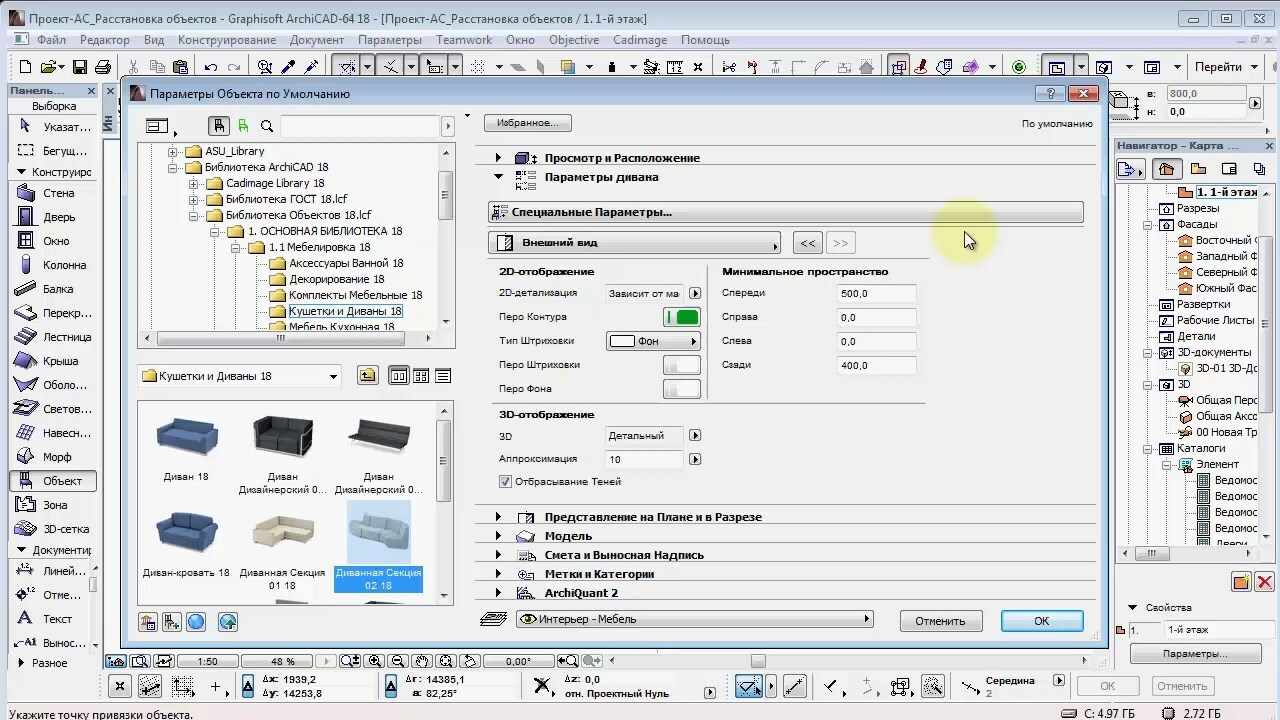Expand Просмотр и Расположение panel
This screenshot has height=720, width=1280.
tap(499, 158)
